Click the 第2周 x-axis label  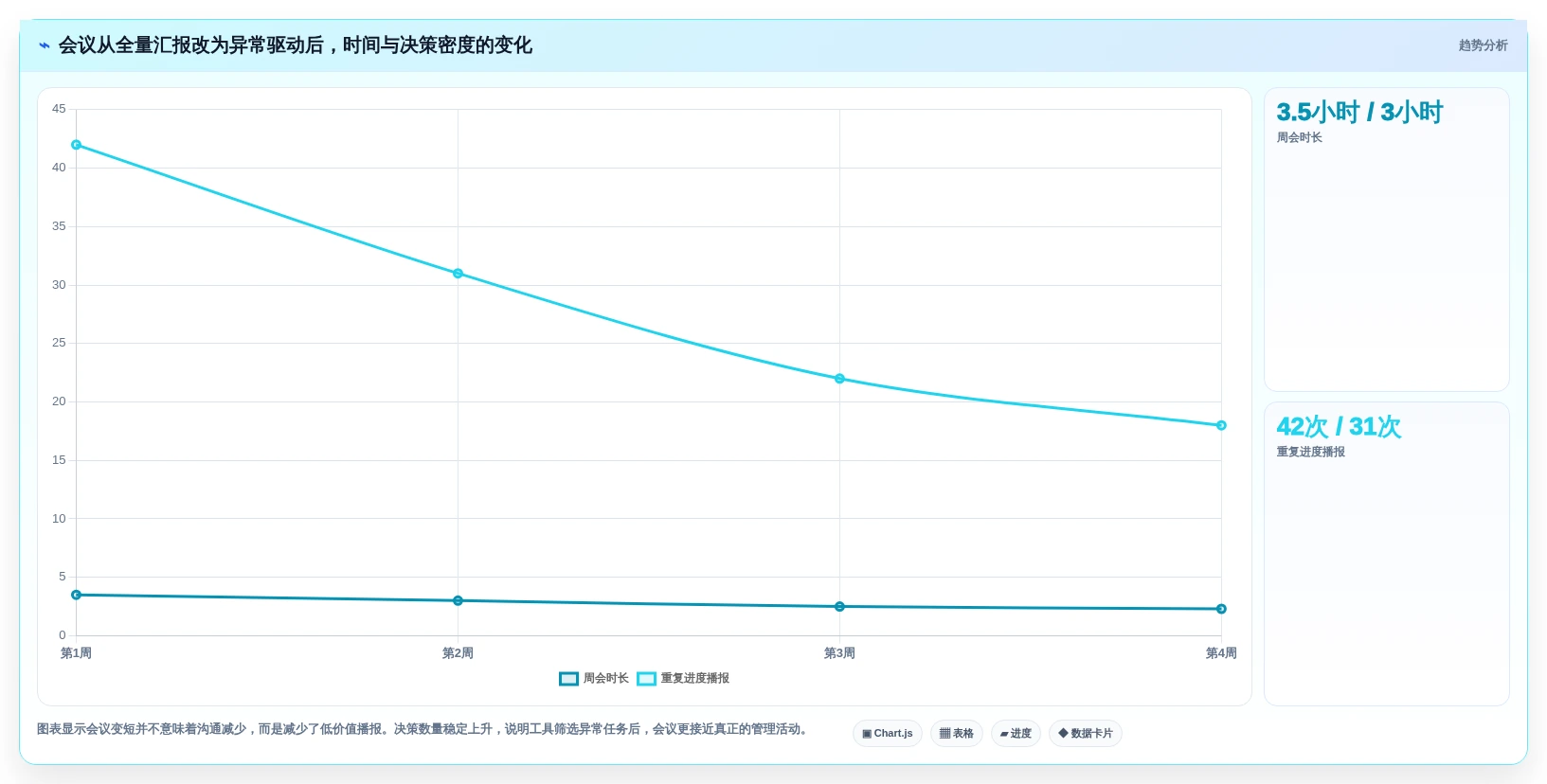458,653
